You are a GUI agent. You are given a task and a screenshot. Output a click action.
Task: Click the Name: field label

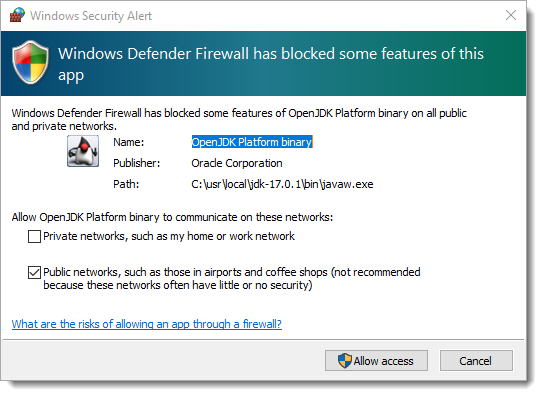pos(129,142)
